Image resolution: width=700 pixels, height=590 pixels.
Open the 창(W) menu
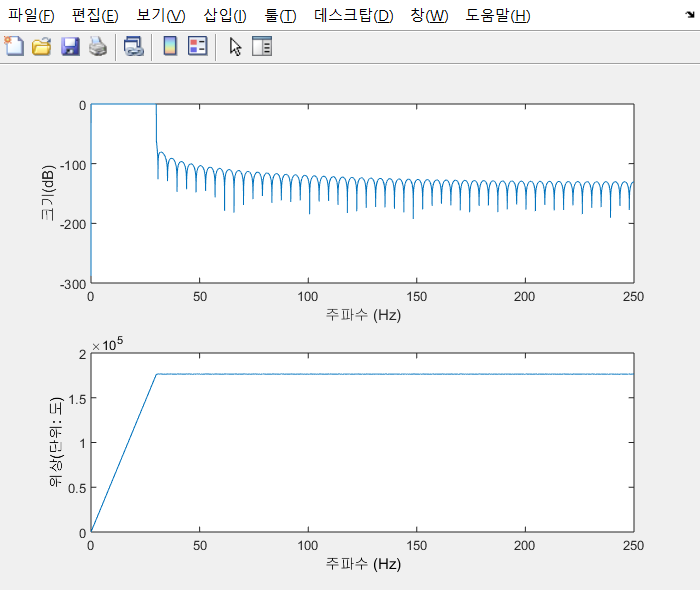tap(429, 16)
